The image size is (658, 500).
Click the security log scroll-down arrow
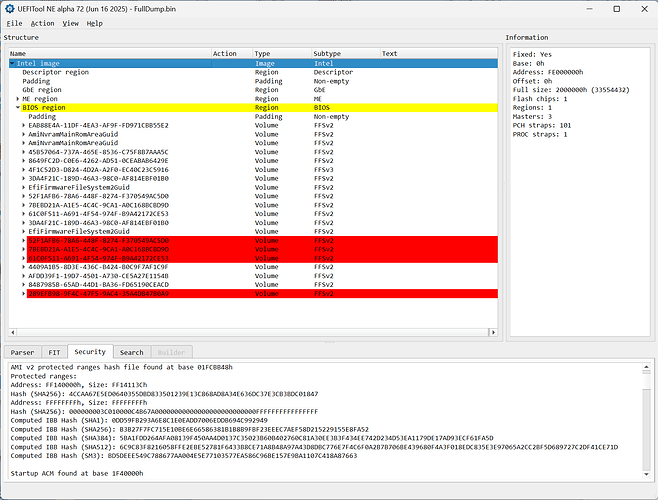tap(647, 474)
